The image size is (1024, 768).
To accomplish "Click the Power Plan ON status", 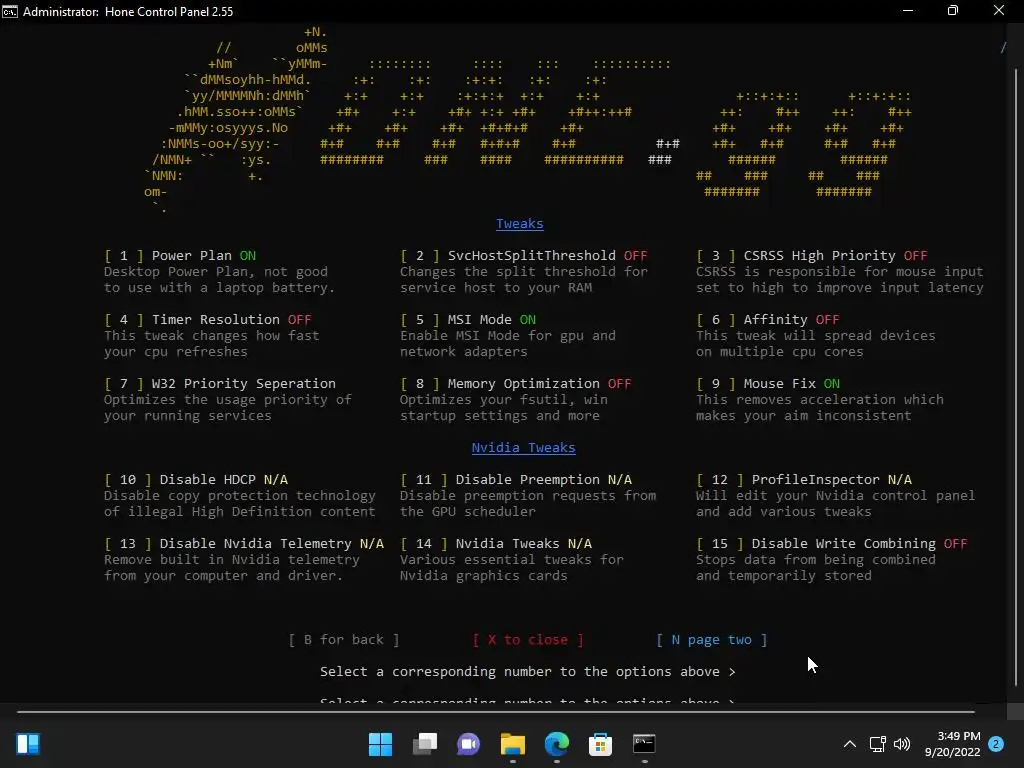I will tap(248, 255).
